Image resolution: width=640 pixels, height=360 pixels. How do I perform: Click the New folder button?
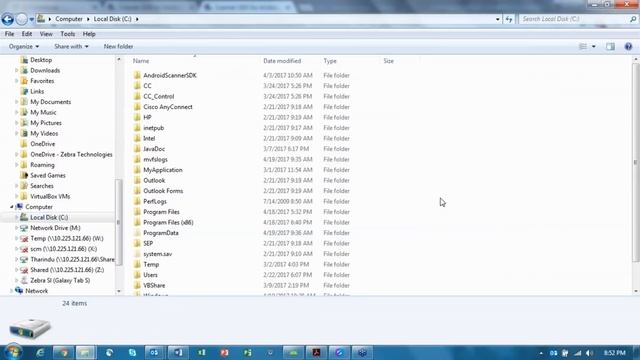[118, 47]
